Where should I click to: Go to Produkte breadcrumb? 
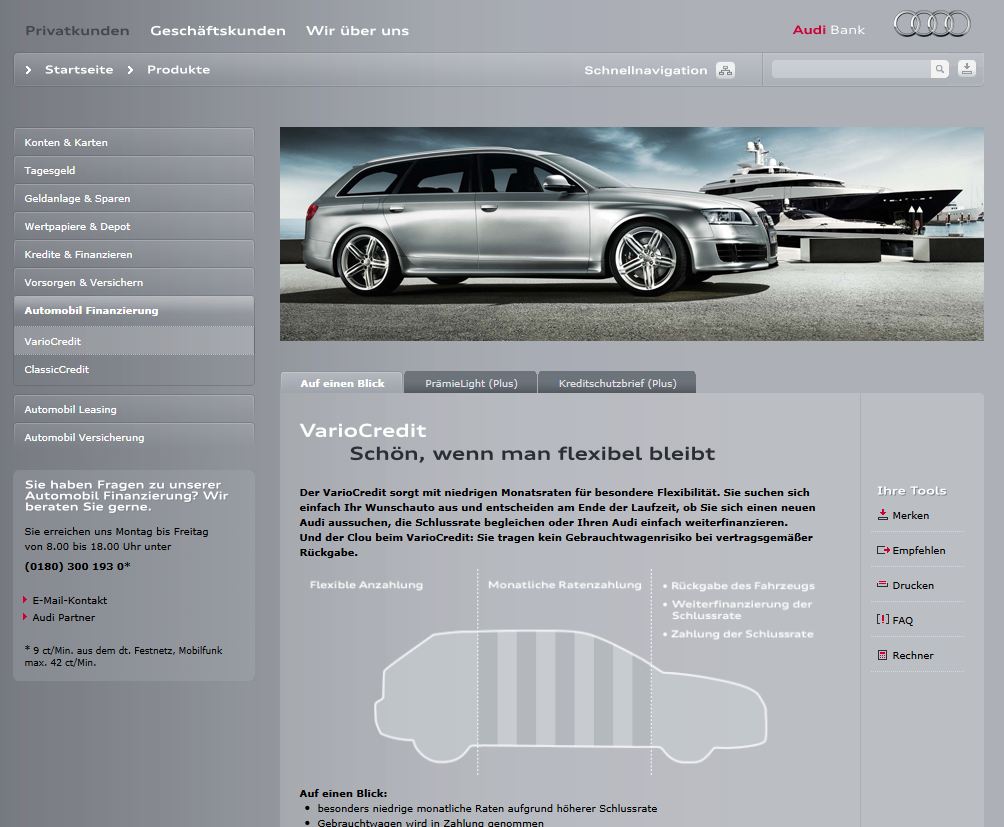[x=178, y=70]
